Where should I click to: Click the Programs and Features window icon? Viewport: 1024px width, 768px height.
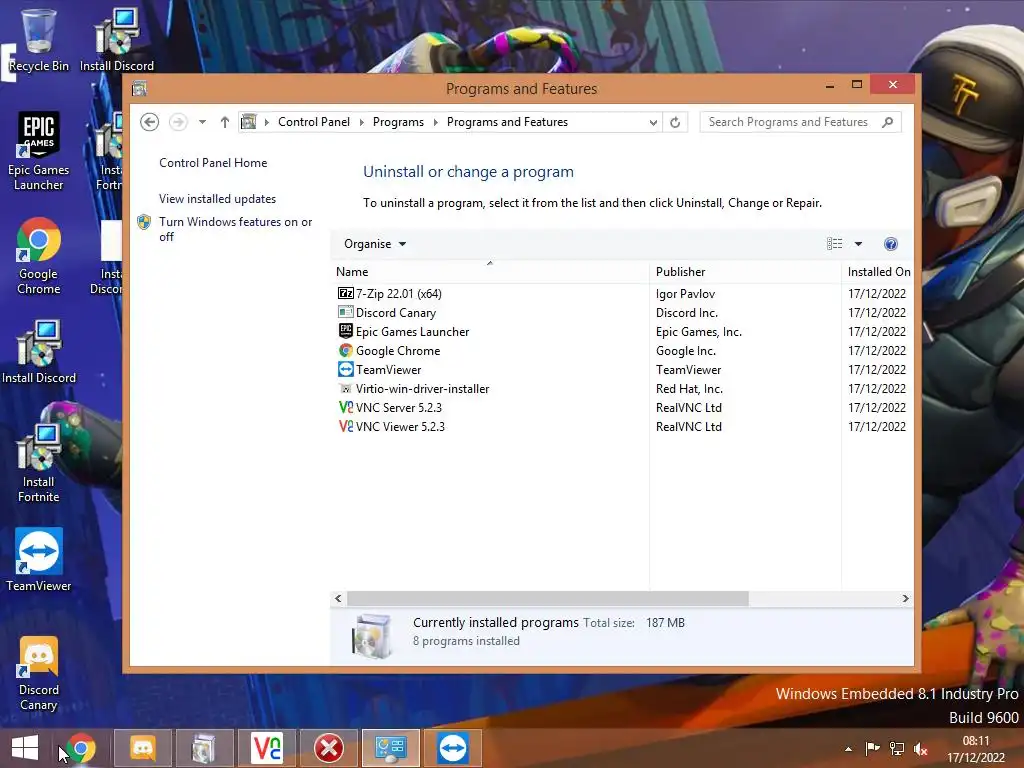coord(139,88)
